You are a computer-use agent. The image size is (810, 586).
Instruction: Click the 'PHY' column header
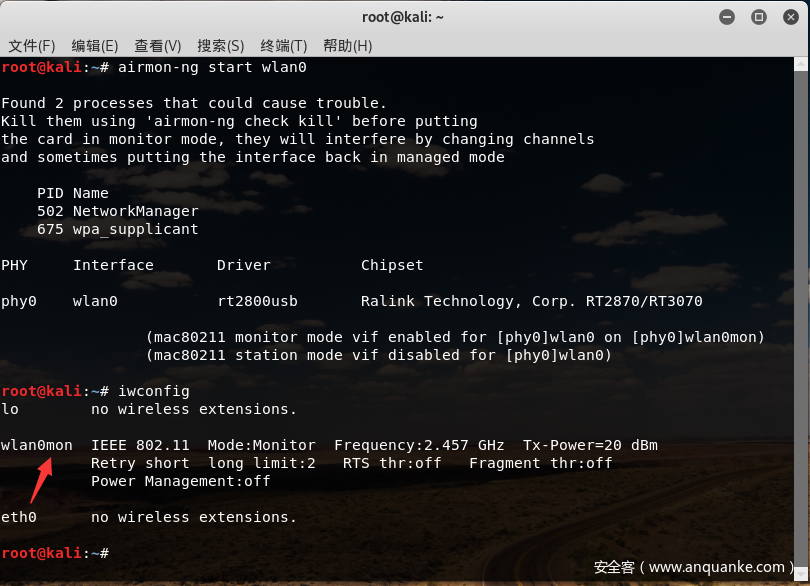coord(14,265)
